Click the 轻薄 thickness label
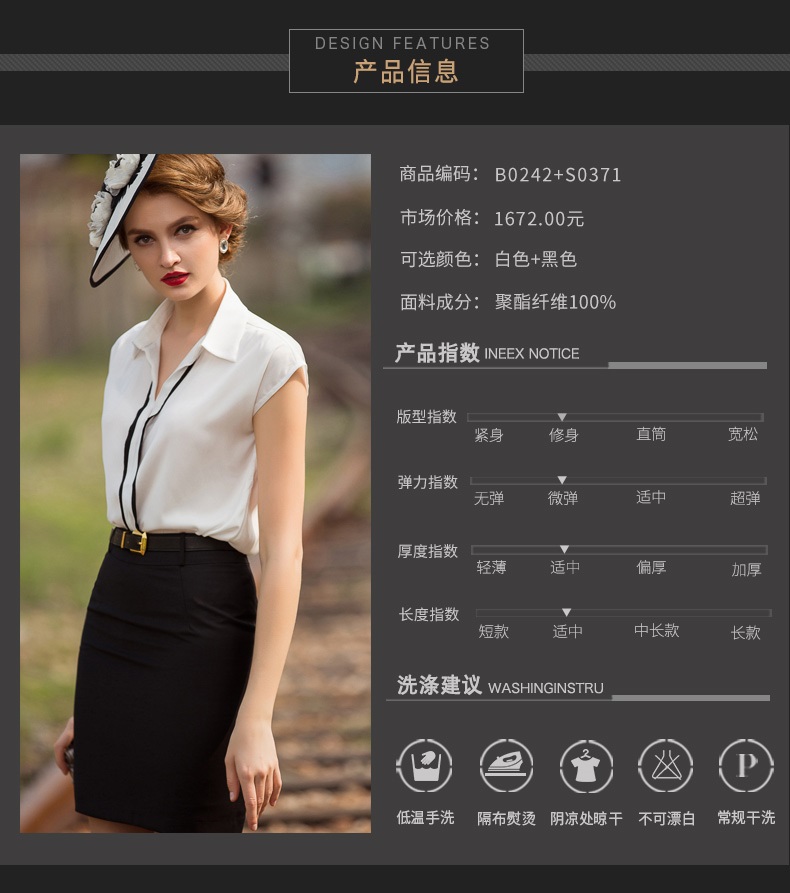Screen dimensions: 790x893 [x=491, y=568]
